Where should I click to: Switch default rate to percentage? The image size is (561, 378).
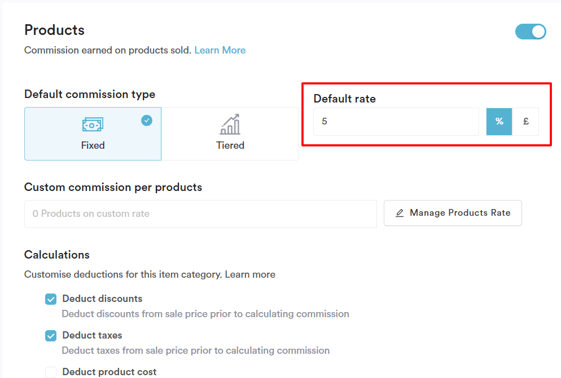(x=499, y=122)
